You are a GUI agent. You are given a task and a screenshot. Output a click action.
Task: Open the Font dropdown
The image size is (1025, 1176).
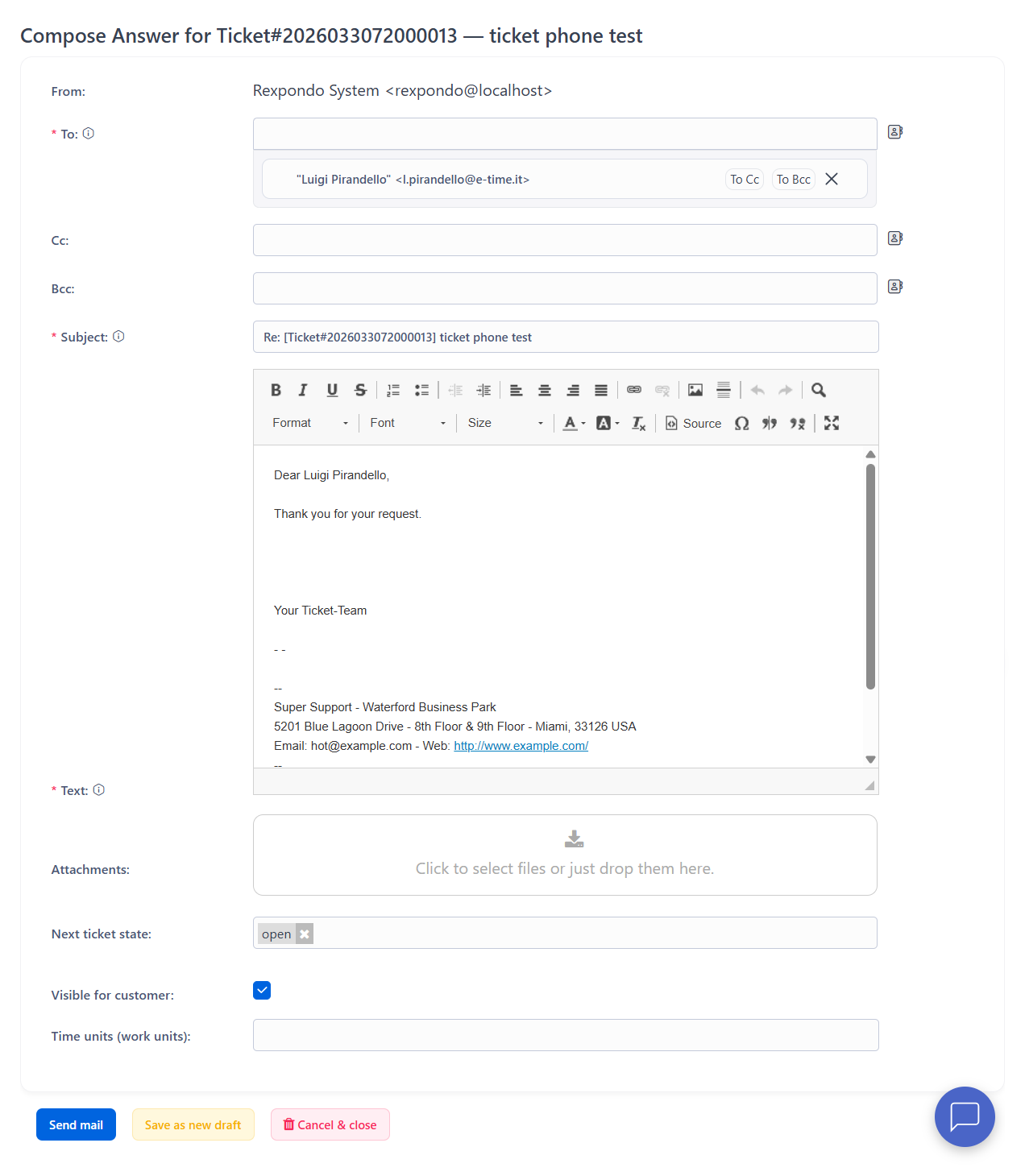point(408,423)
